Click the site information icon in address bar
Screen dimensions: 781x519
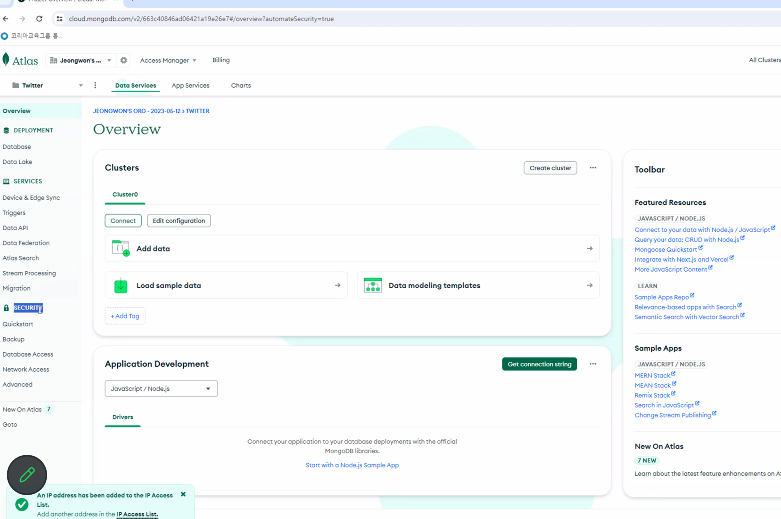click(x=59, y=19)
